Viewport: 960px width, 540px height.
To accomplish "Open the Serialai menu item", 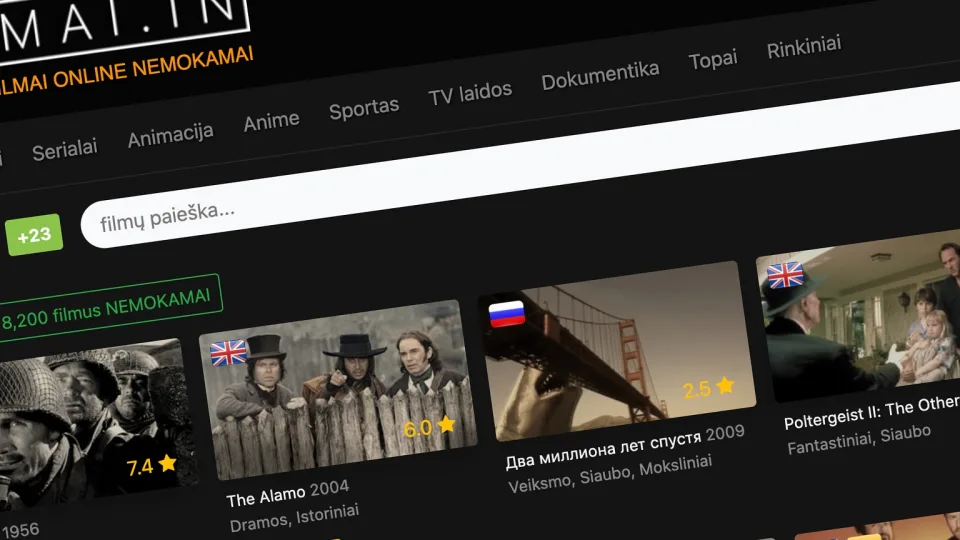I will coord(64,149).
